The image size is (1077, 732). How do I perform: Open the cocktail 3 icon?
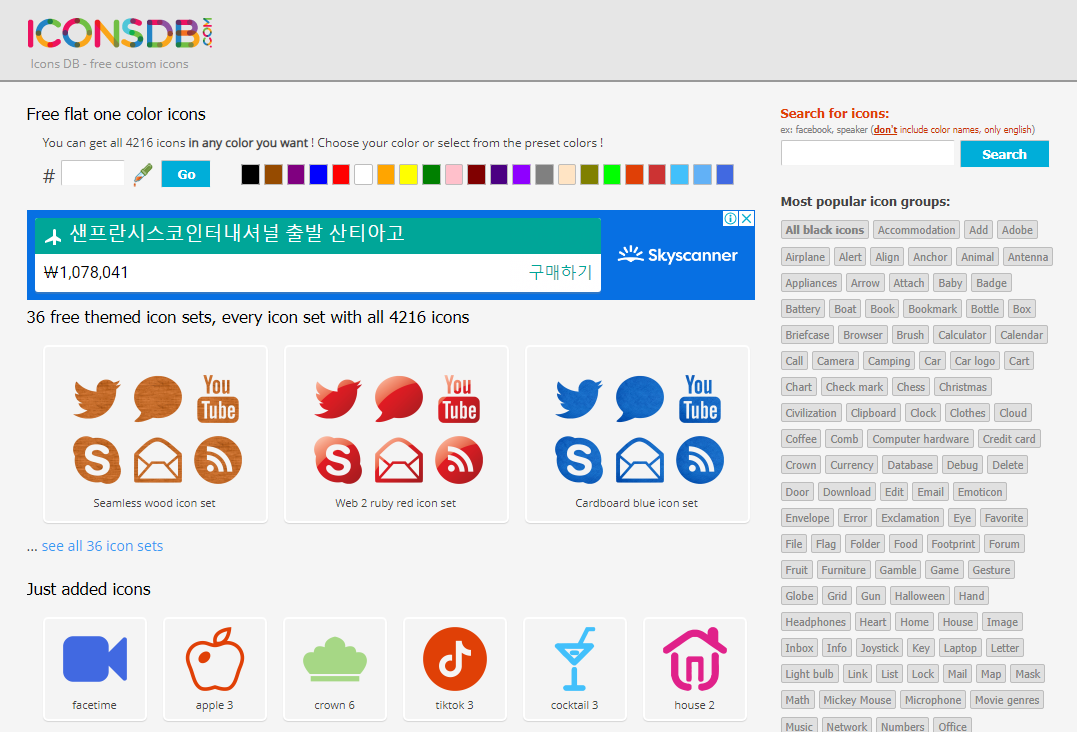click(x=575, y=669)
